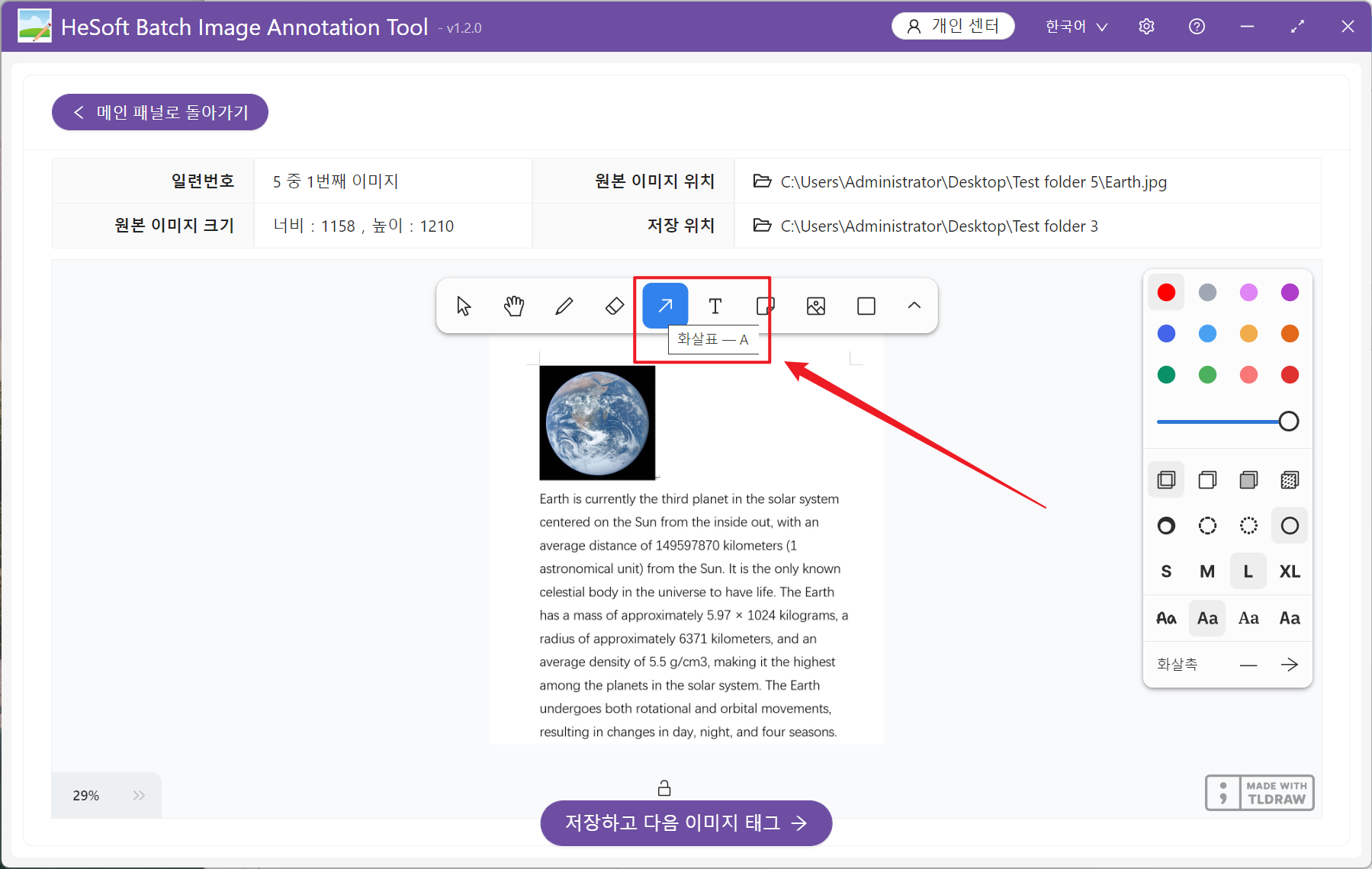Set fill style to pattern

coord(1290,479)
